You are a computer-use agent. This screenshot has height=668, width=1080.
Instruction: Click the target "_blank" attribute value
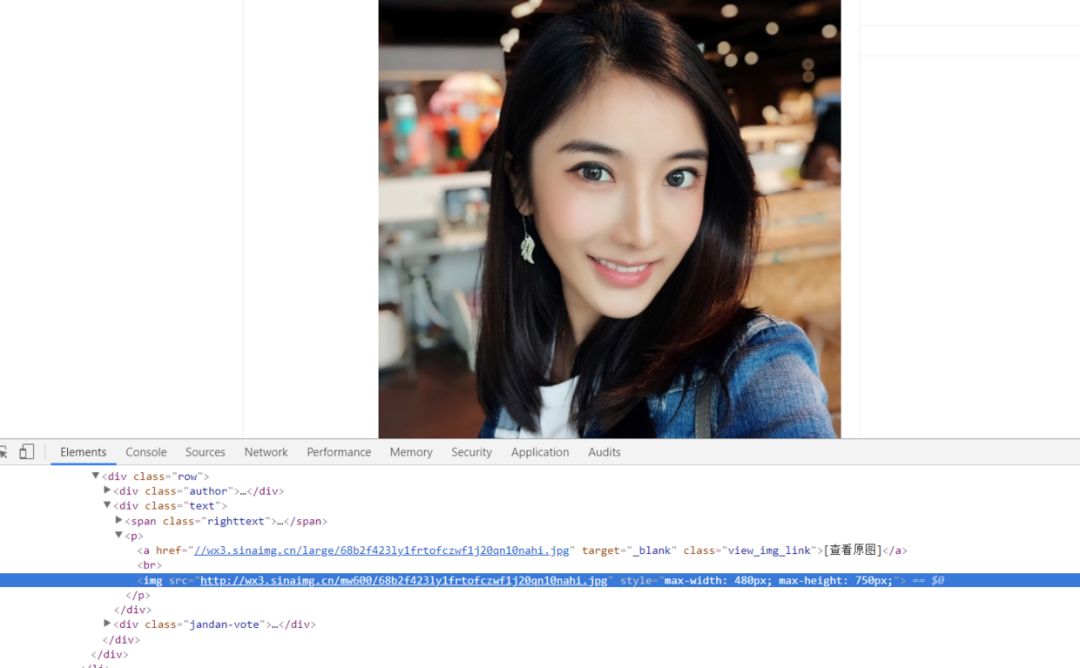(x=654, y=550)
